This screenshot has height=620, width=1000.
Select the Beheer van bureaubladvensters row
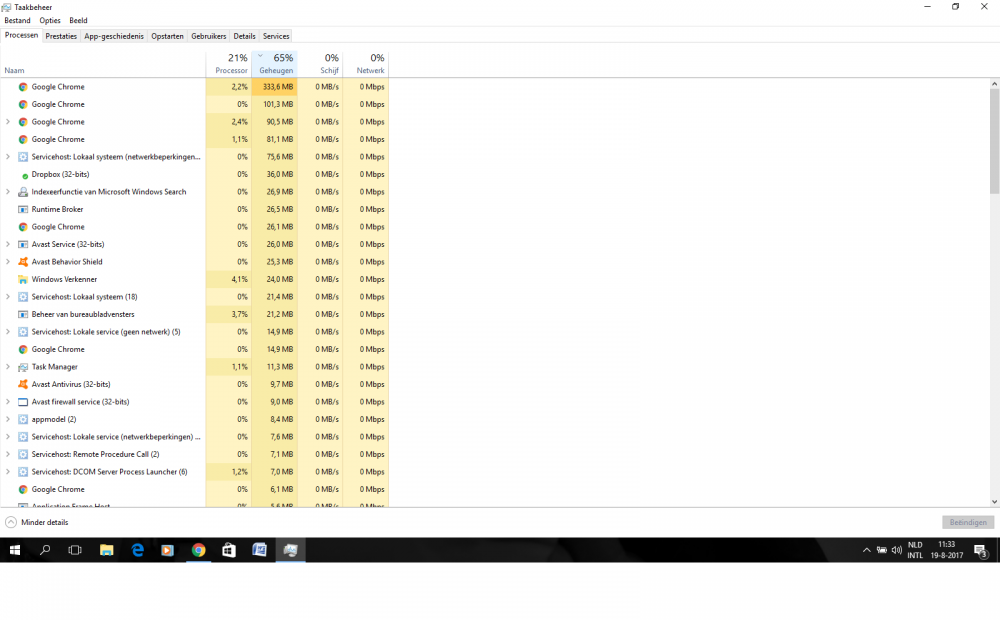click(195, 314)
